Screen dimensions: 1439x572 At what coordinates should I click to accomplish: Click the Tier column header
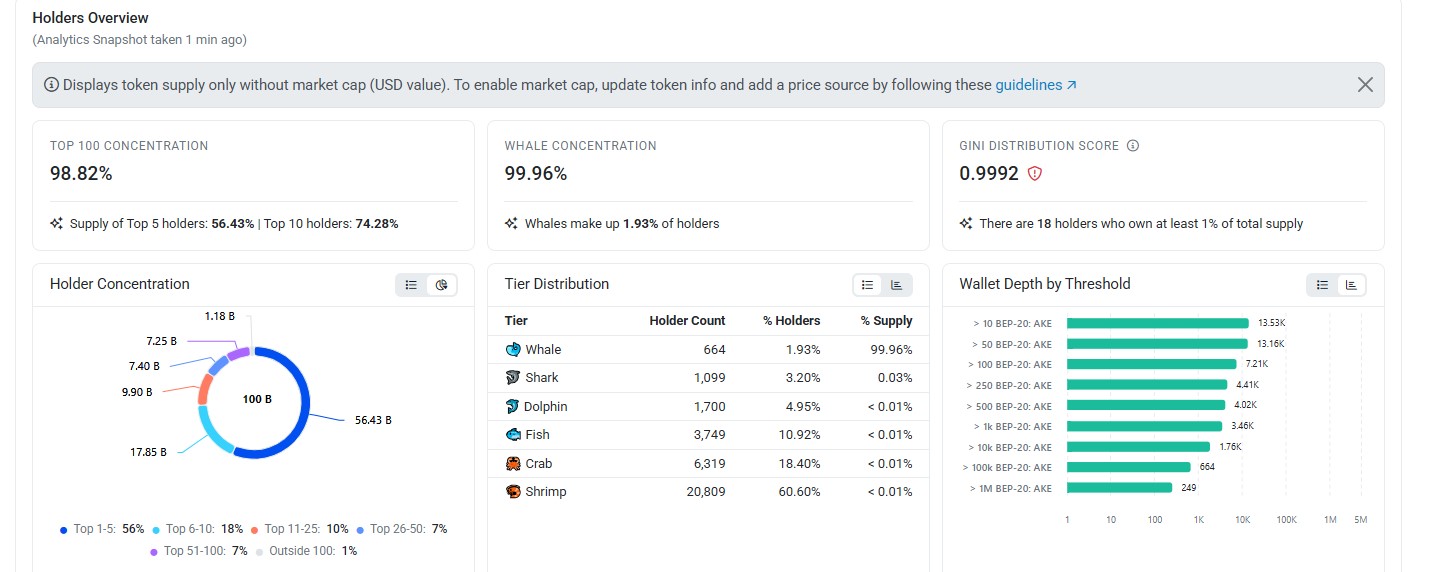[516, 321]
